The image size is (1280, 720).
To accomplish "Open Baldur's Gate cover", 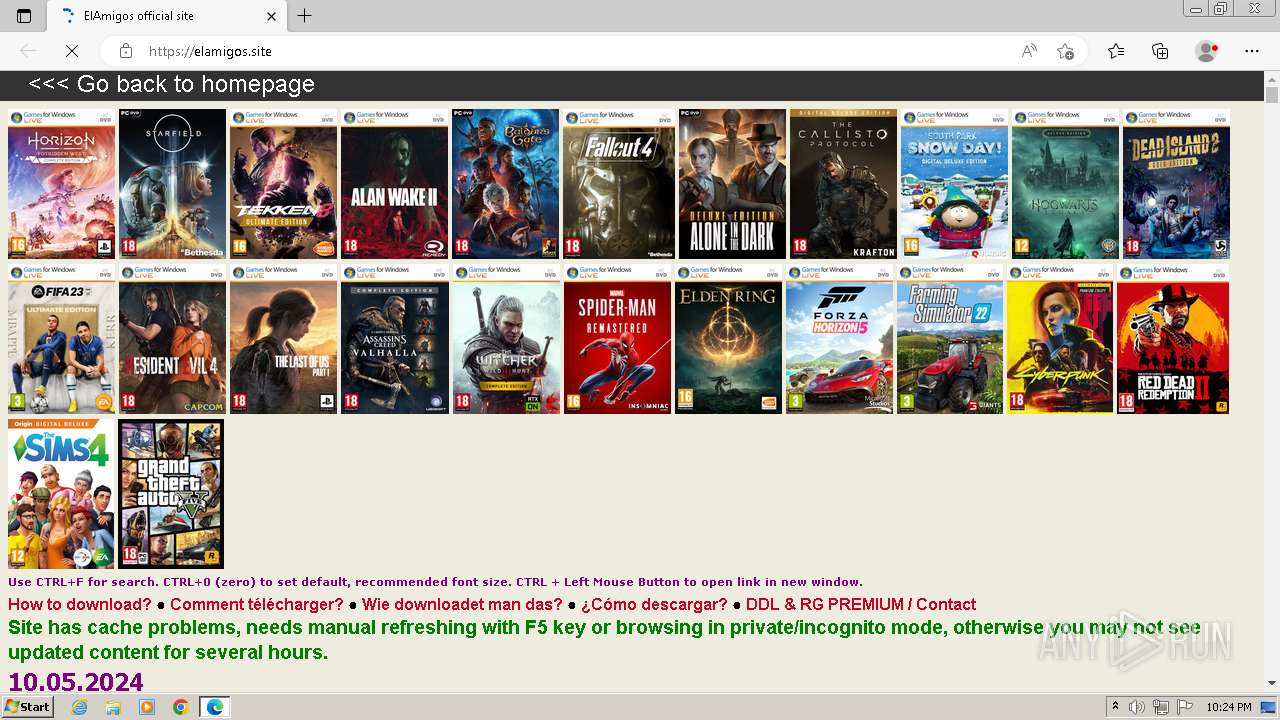I will pos(505,184).
